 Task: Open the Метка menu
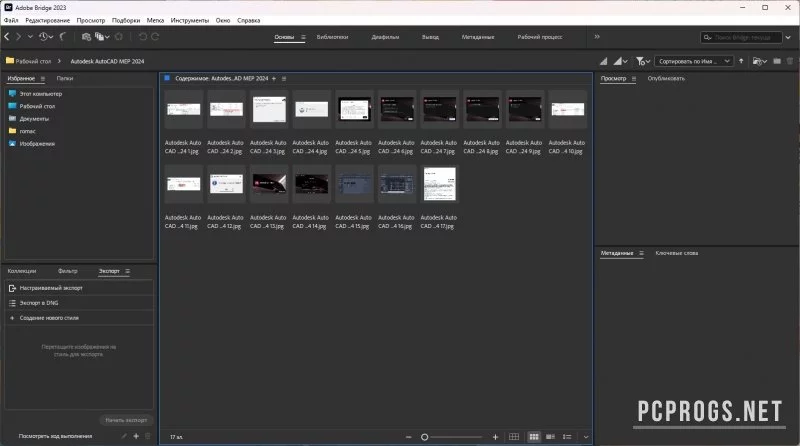(155, 20)
